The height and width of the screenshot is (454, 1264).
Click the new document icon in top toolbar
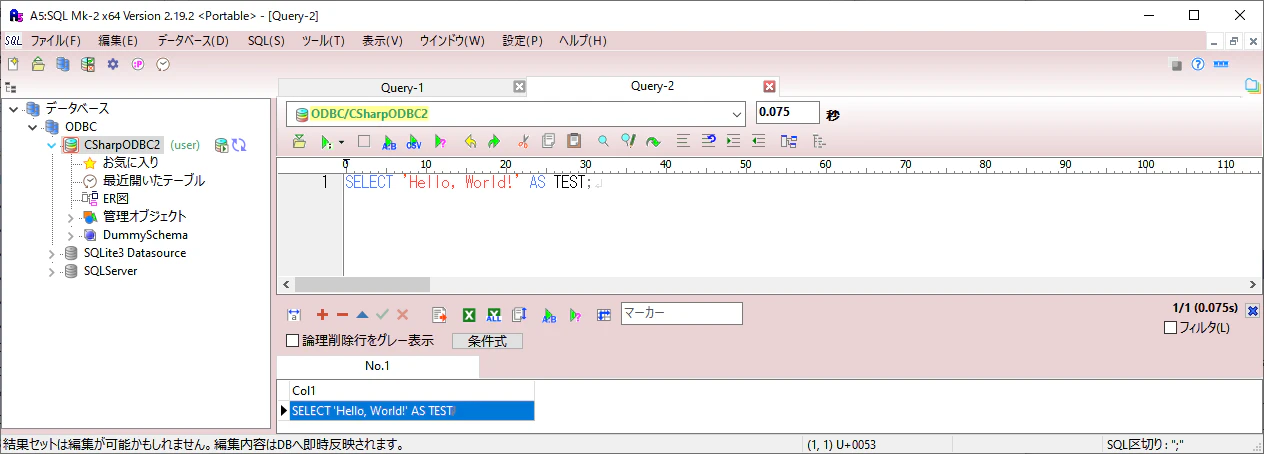[x=13, y=64]
